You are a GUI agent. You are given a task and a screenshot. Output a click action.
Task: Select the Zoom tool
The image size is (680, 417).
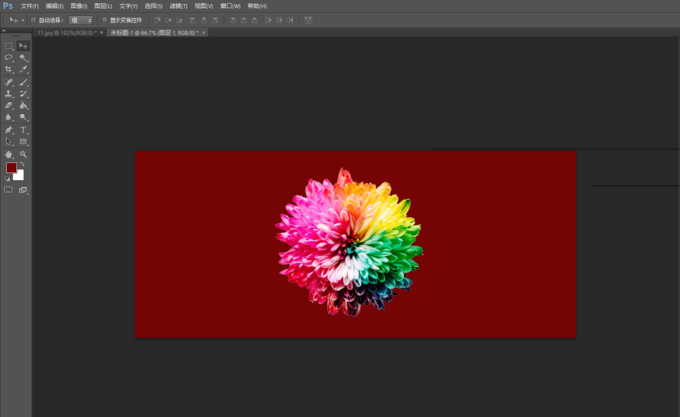[23, 154]
